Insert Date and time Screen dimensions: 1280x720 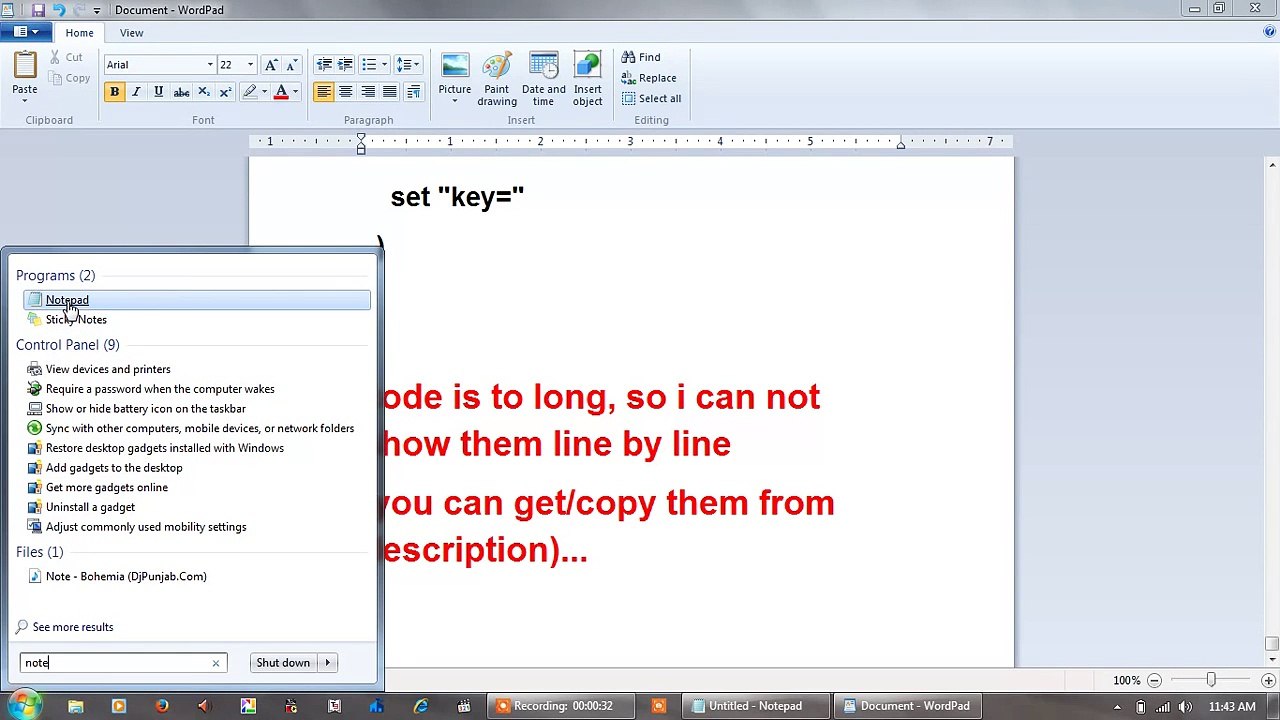click(543, 78)
